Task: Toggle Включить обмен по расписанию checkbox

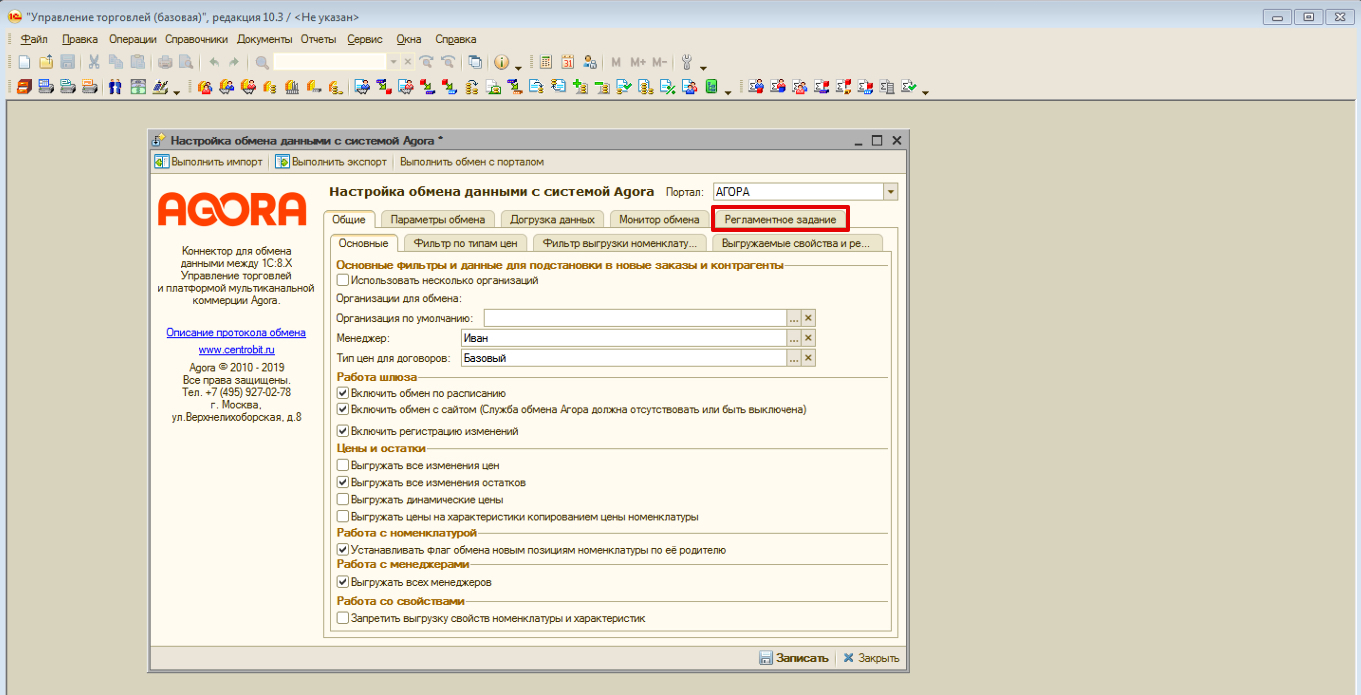Action: [x=343, y=394]
